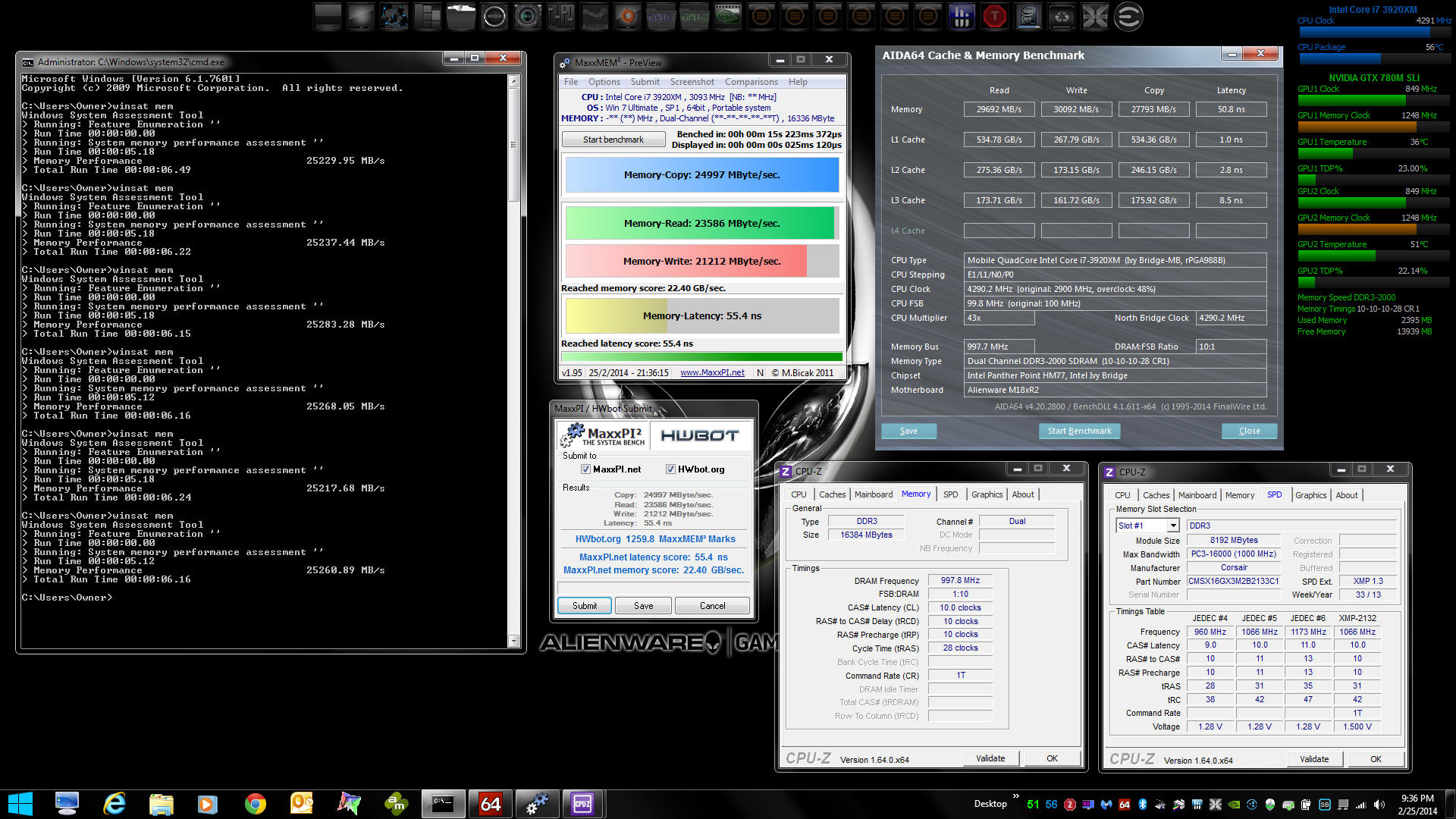1456x819 pixels.
Task: Click the red T stop-sign icon in dock
Action: coord(994,17)
